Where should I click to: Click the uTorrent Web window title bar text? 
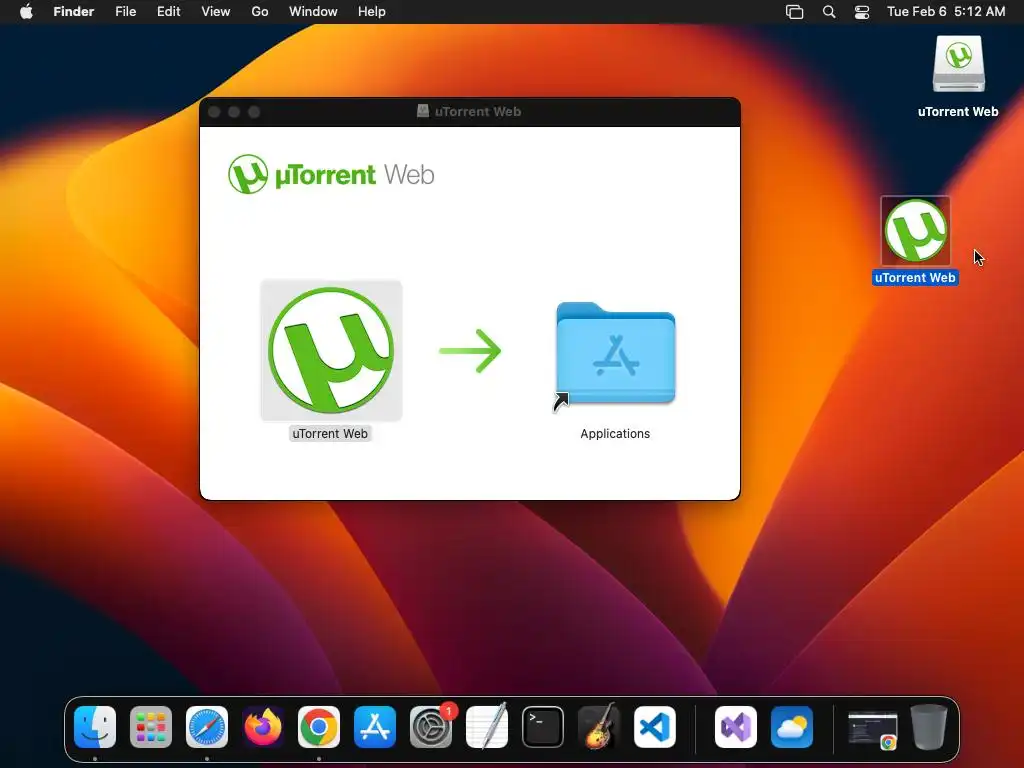point(478,112)
